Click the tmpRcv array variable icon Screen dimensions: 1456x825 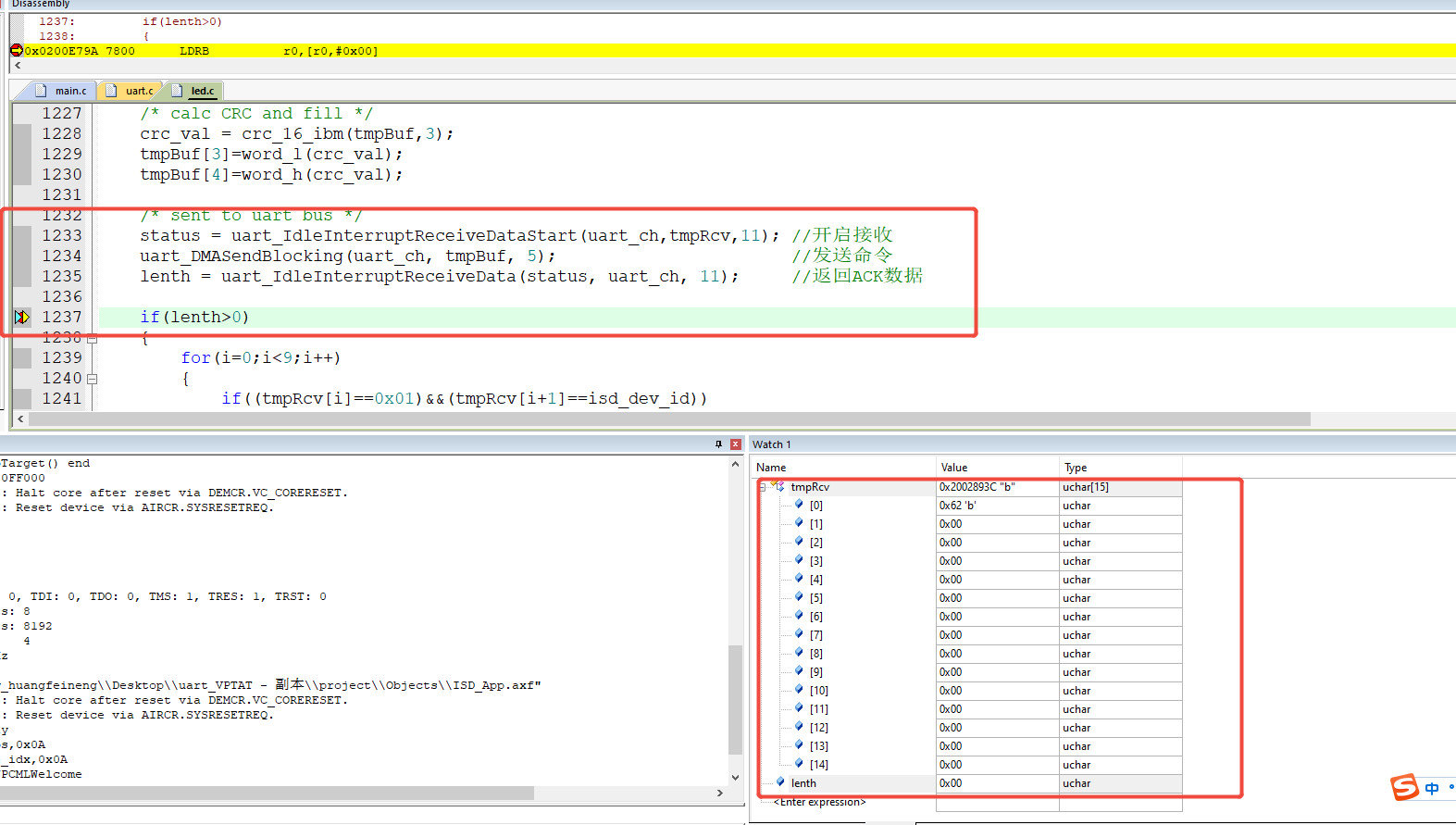[x=779, y=486]
